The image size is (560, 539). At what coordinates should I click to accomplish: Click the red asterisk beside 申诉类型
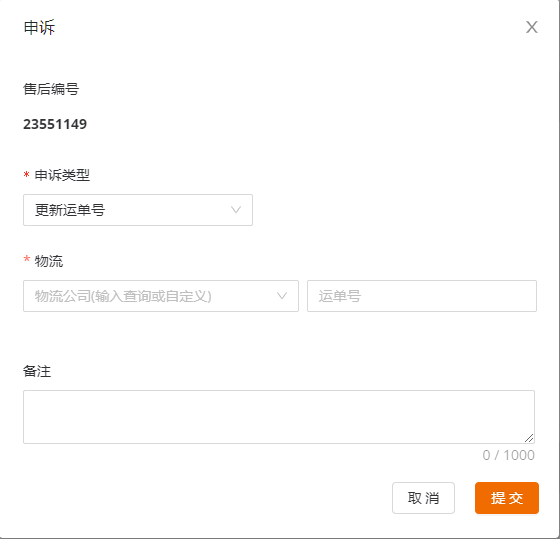(x=26, y=175)
